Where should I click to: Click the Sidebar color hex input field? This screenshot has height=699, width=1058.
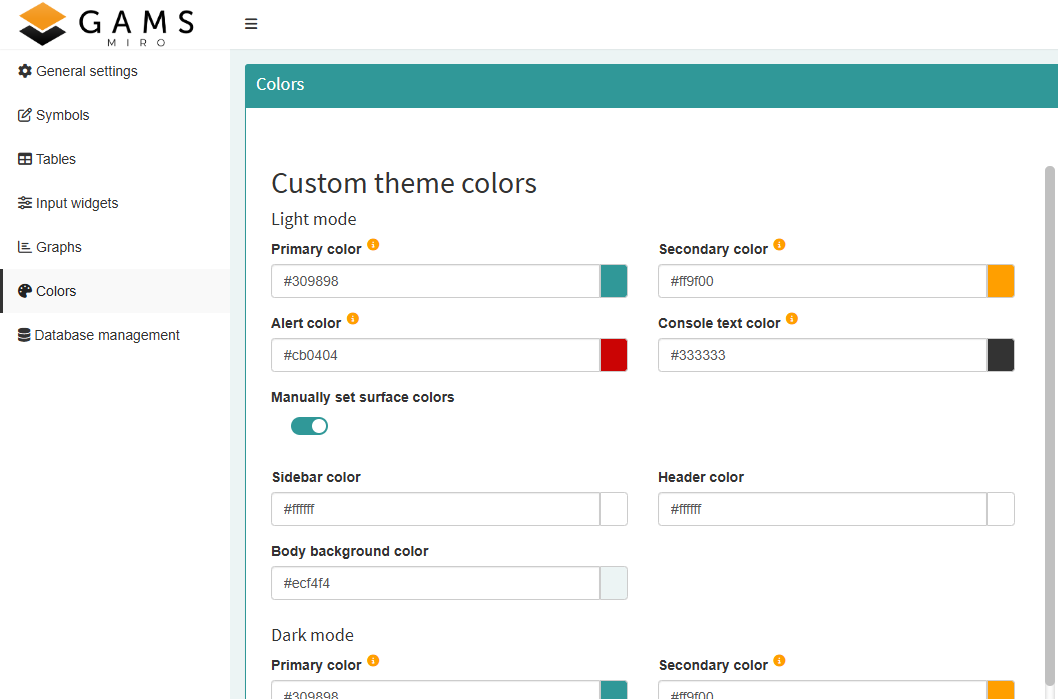pos(435,509)
